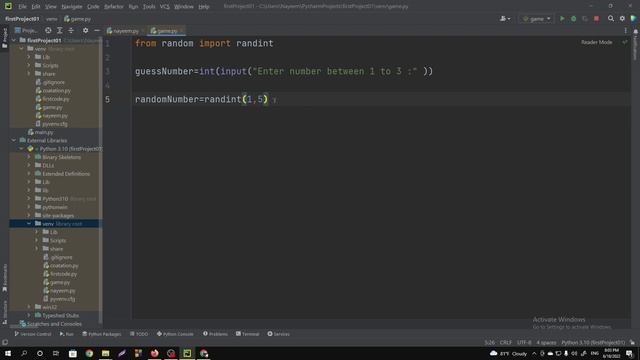The image size is (640, 360).
Task: Click line separator CRLF in status bar
Action: (x=505, y=342)
